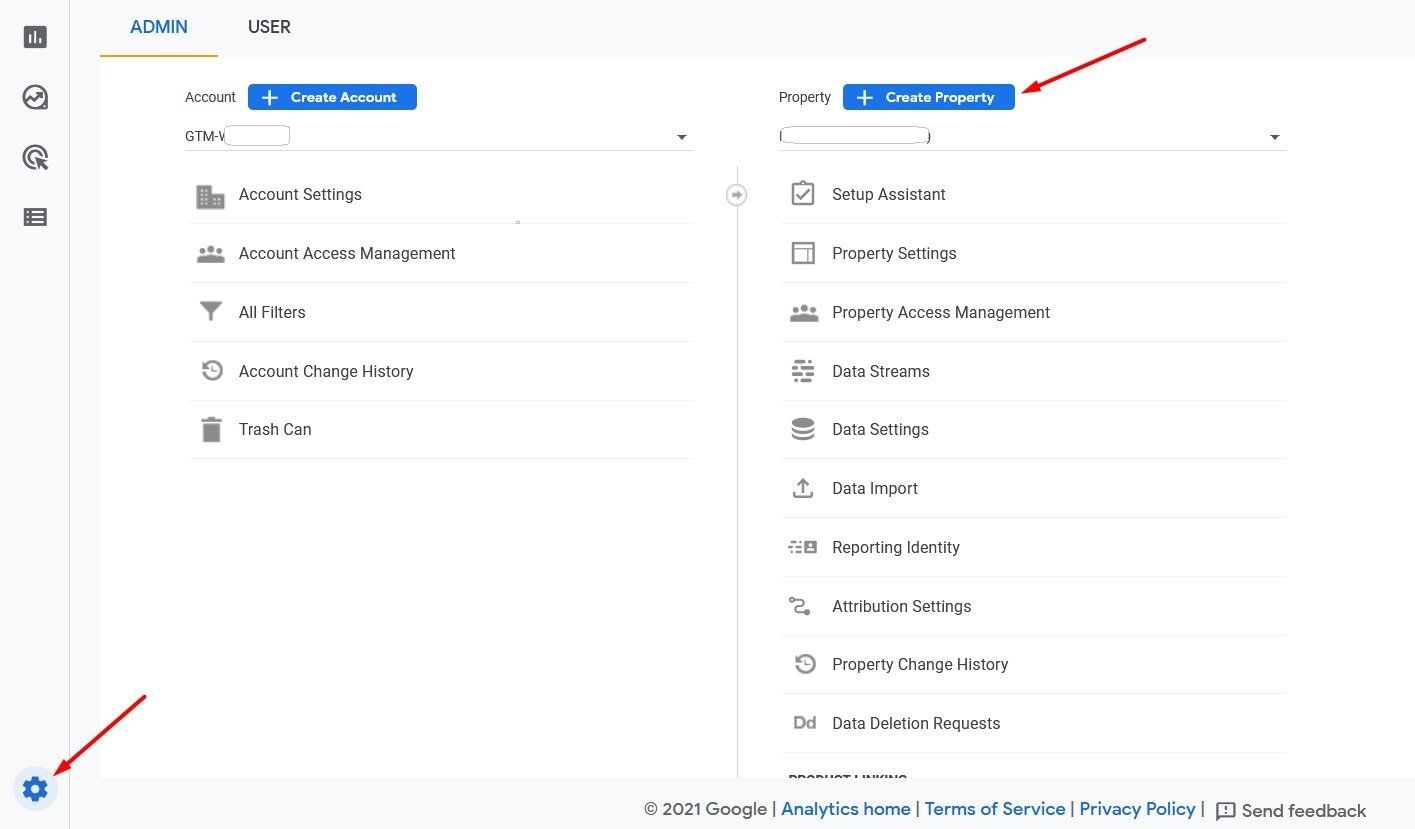The width and height of the screenshot is (1415, 829).
Task: Open the Terms of Service link
Action: point(994,809)
